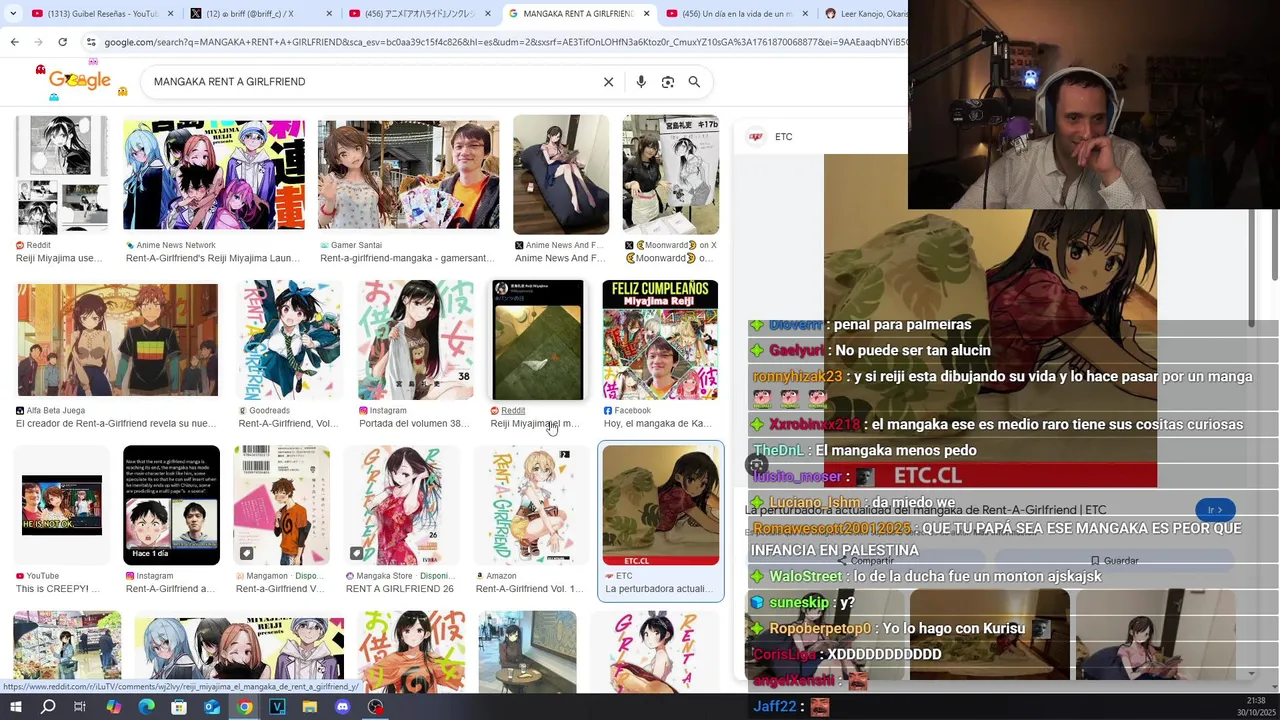The height and width of the screenshot is (720, 1280).
Task: Submit search with magnifying glass icon
Action: tap(694, 82)
